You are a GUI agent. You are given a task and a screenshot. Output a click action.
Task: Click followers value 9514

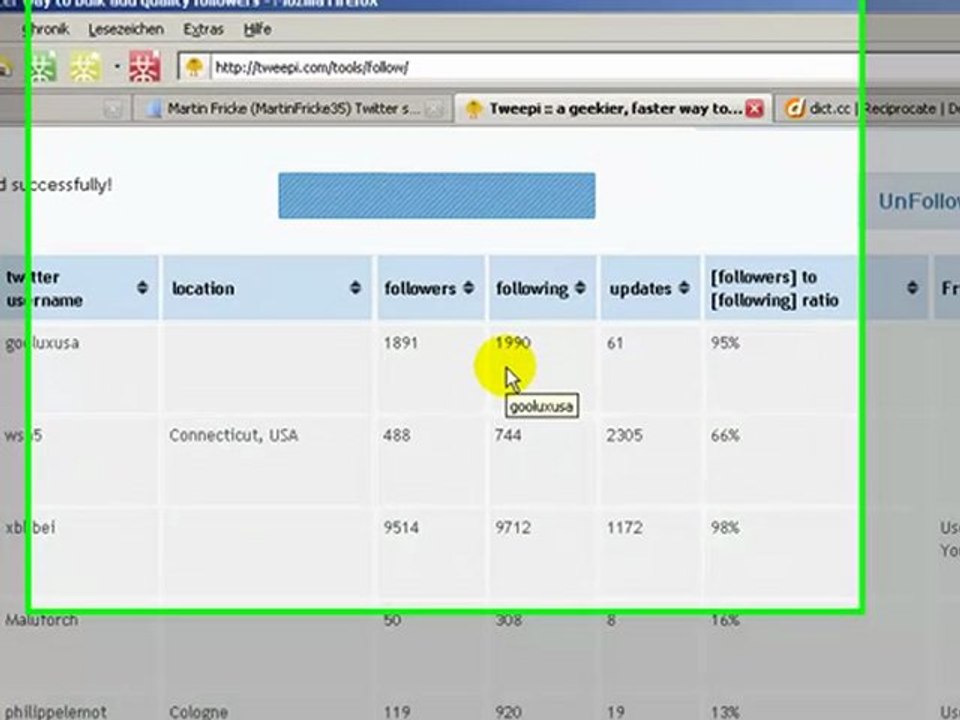tap(401, 528)
